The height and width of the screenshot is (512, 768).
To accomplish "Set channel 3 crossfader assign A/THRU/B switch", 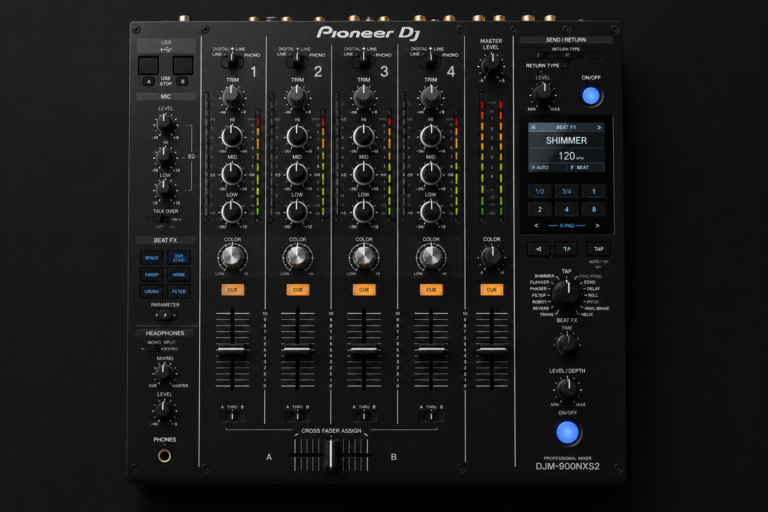I will (364, 416).
